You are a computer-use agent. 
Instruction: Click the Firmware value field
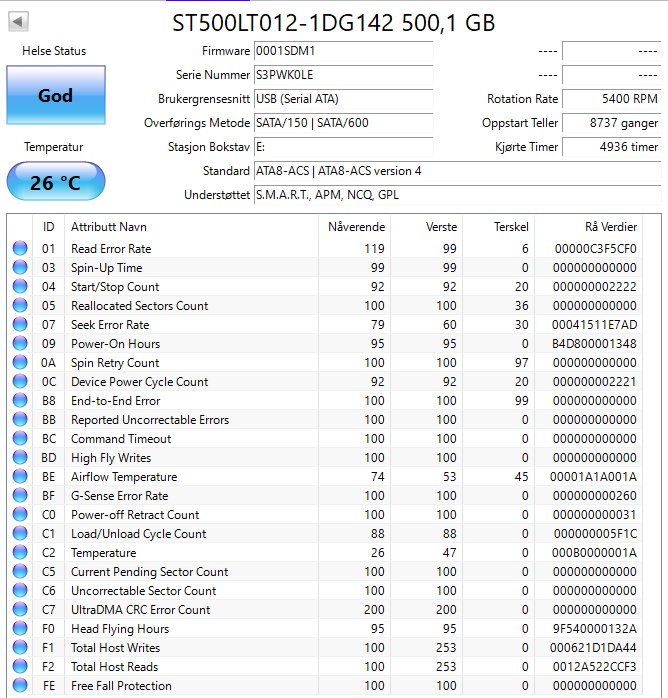343,51
